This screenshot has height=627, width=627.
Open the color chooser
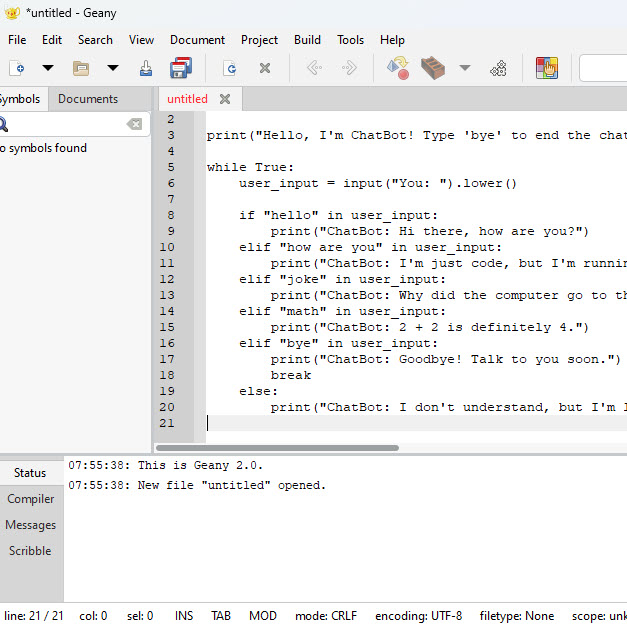pos(546,68)
